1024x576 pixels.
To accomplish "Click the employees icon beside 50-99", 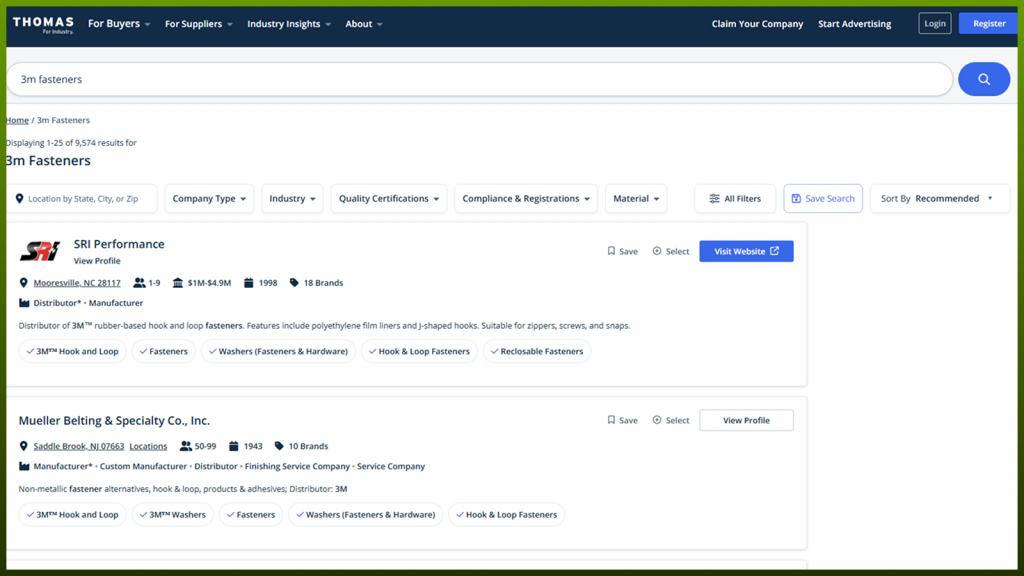I will coord(186,446).
